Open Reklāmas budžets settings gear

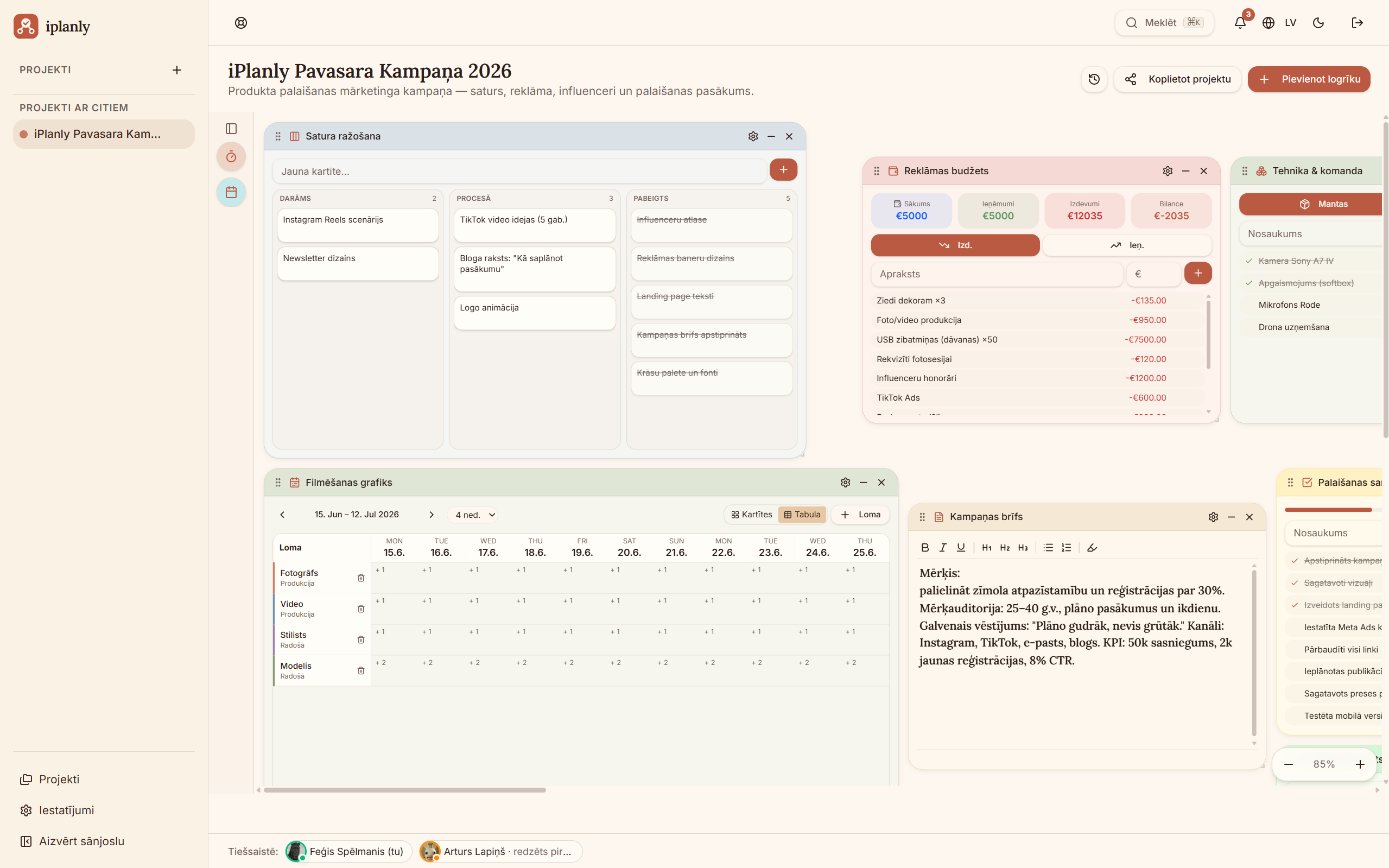[1168, 171]
